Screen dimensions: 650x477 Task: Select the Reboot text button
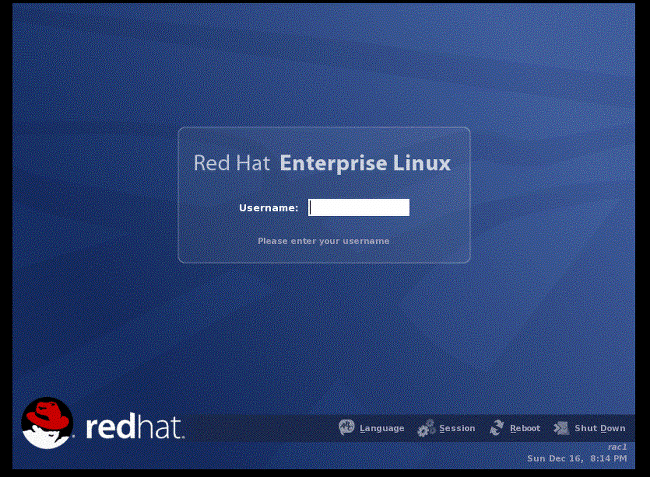click(525, 428)
